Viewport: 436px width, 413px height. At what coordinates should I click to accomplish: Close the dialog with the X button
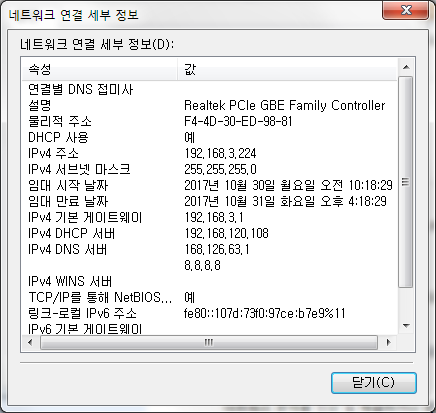click(x=405, y=10)
